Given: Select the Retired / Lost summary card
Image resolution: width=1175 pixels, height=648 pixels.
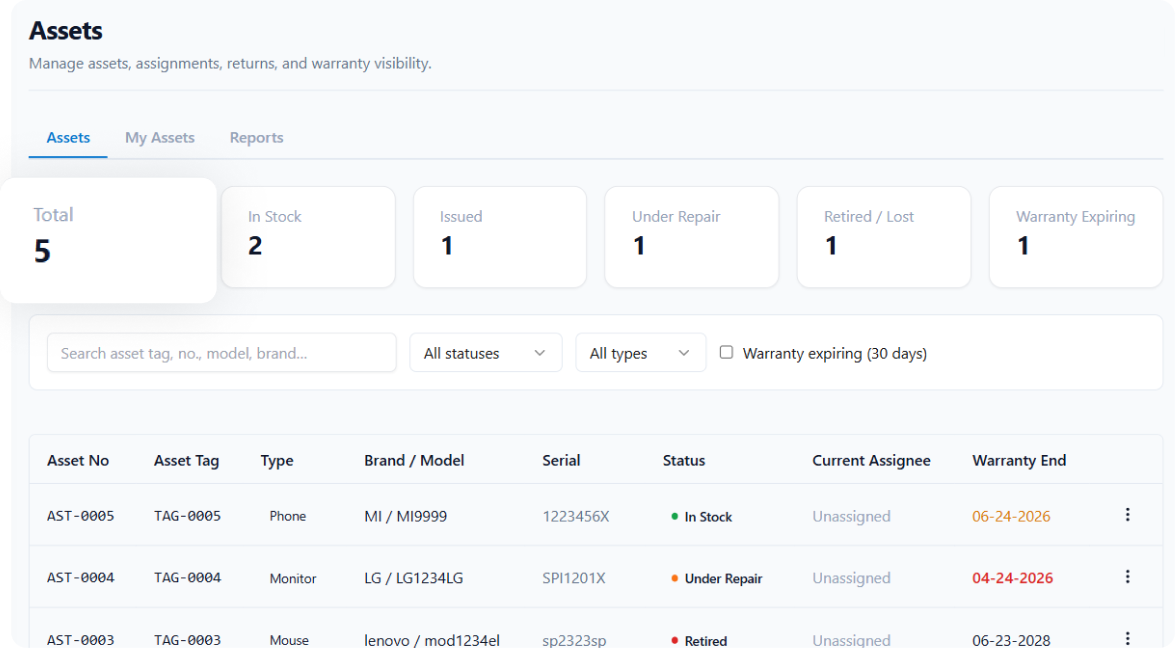Looking at the screenshot, I should (x=884, y=237).
